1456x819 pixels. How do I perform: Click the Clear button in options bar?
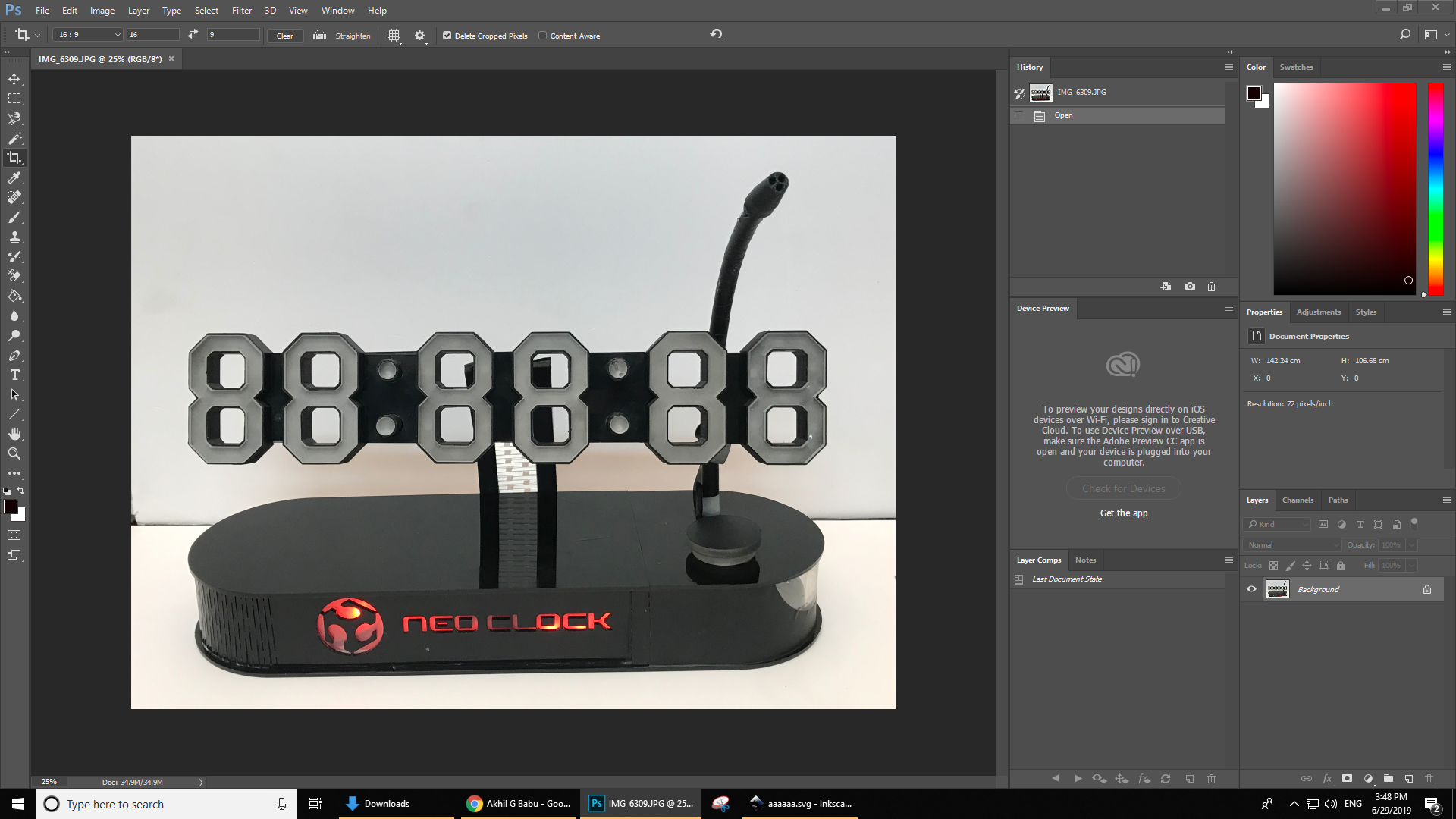(284, 36)
